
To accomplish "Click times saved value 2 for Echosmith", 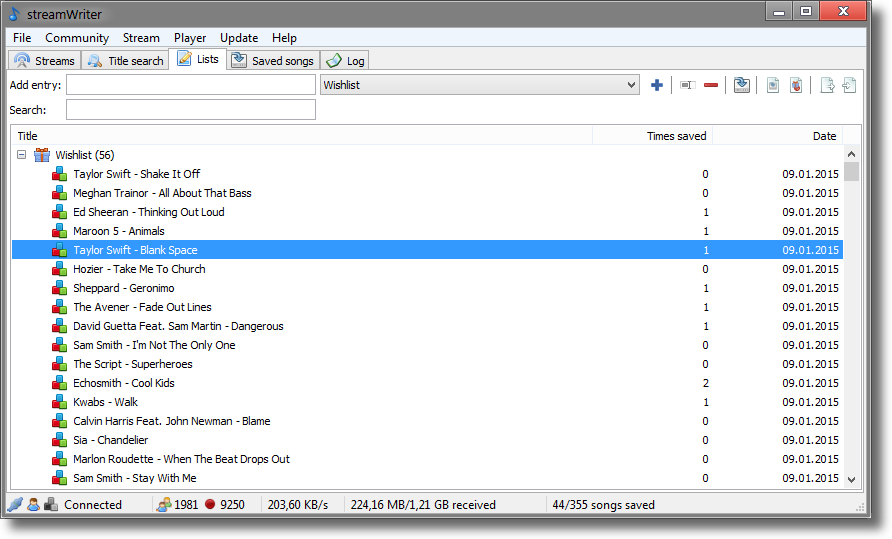I will click(705, 383).
